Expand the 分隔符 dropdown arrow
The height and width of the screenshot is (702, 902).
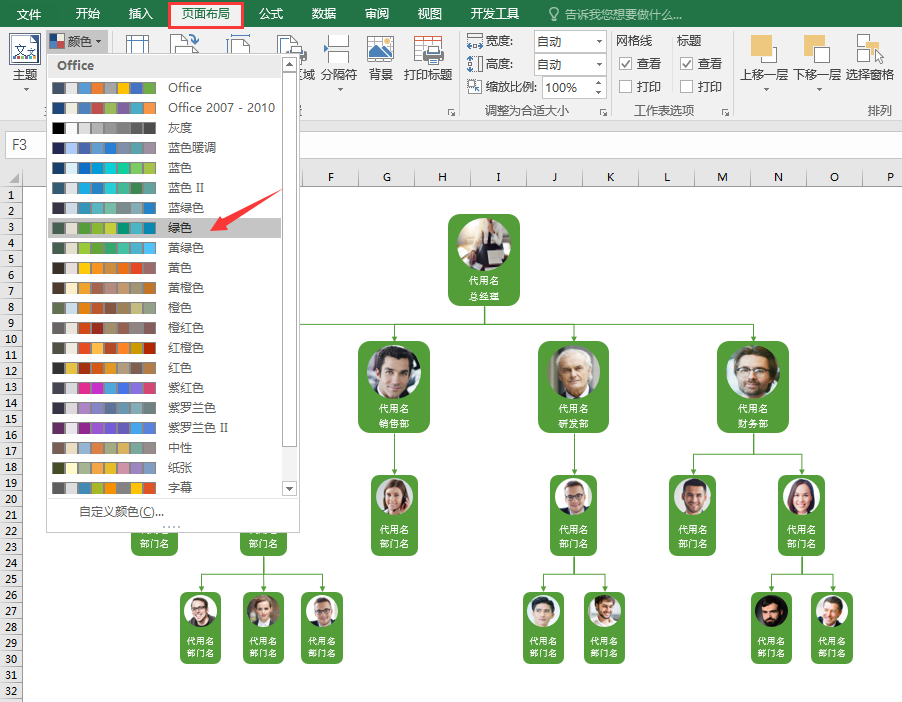coord(340,89)
